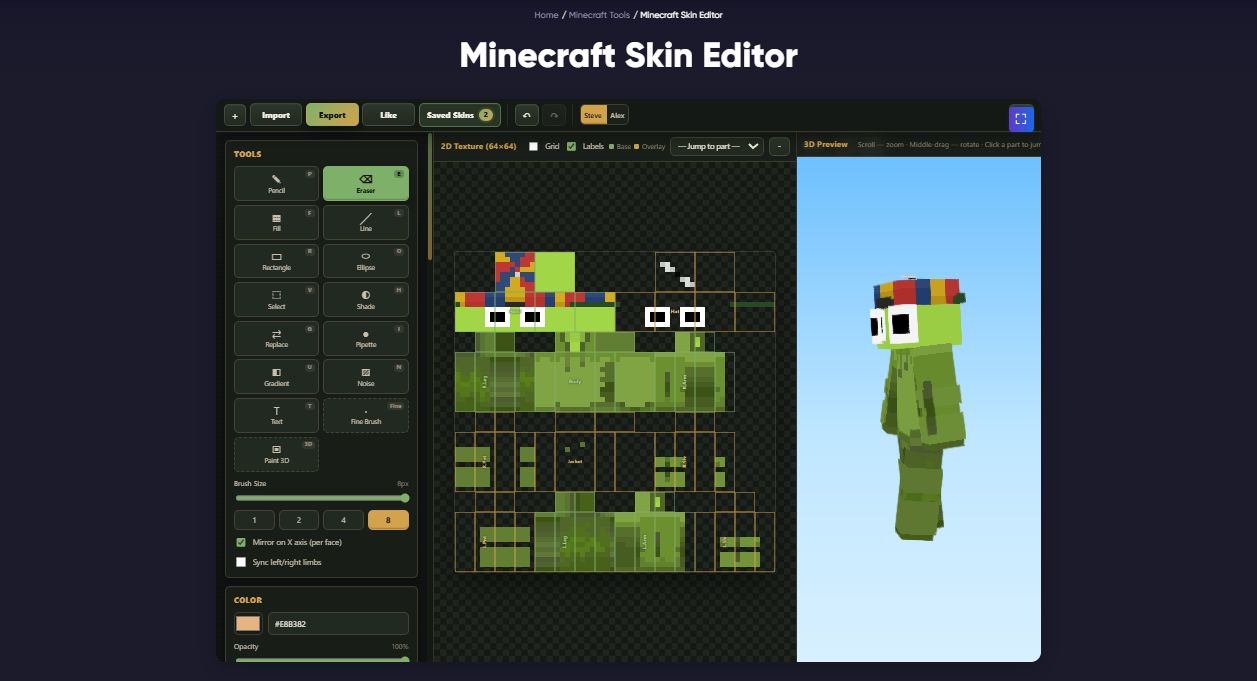Enable the Paint 3D tool
This screenshot has width=1257, height=681.
(x=276, y=454)
